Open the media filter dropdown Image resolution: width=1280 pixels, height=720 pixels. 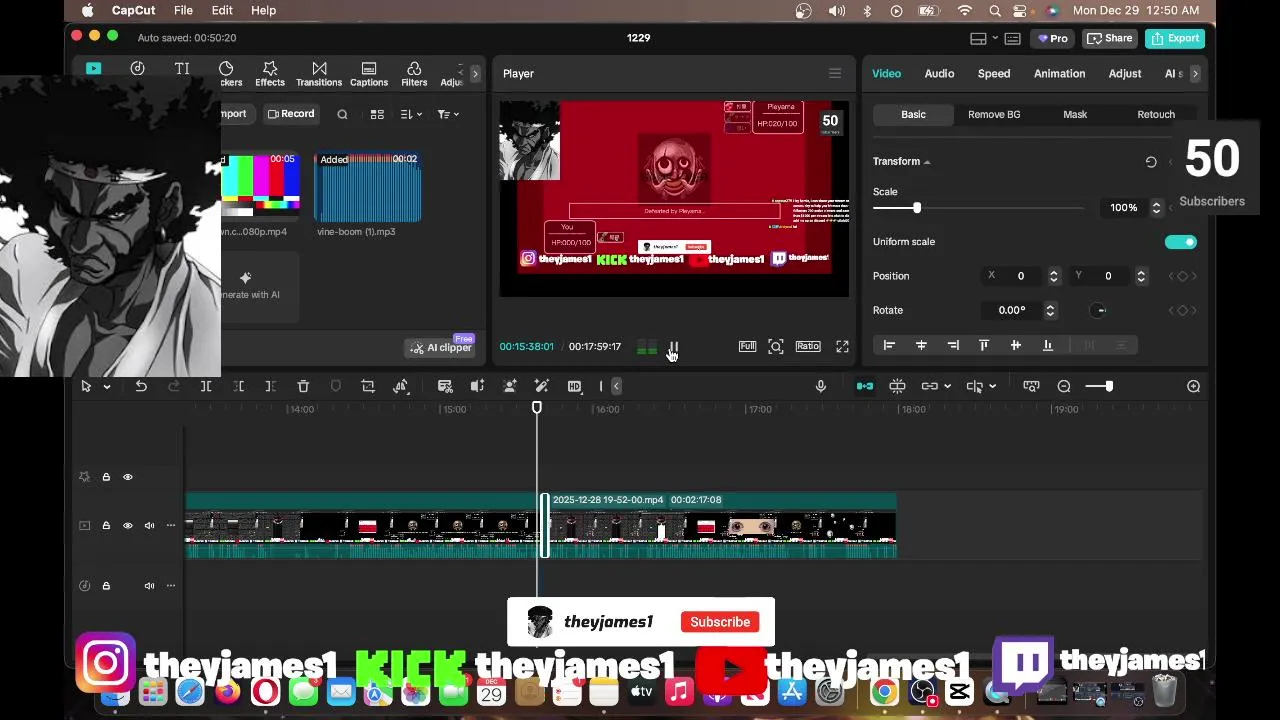tap(447, 114)
